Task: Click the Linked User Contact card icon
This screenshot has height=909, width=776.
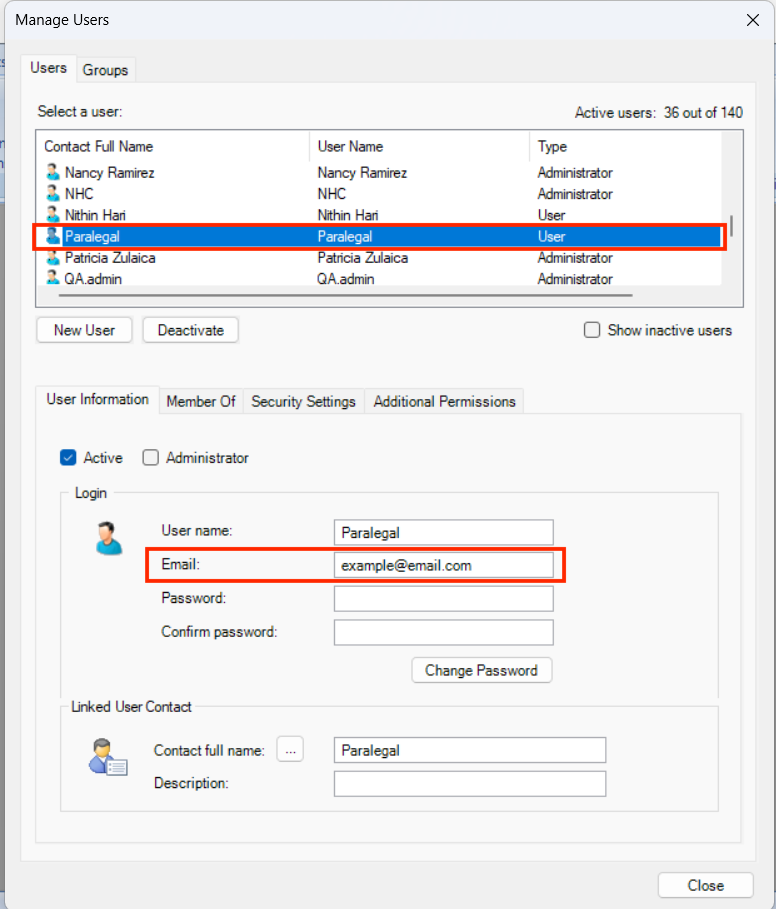Action: (108, 759)
